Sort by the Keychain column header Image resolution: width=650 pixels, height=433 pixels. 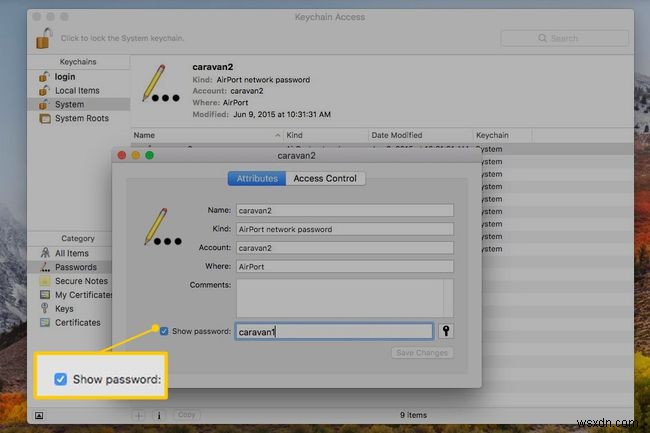point(502,135)
